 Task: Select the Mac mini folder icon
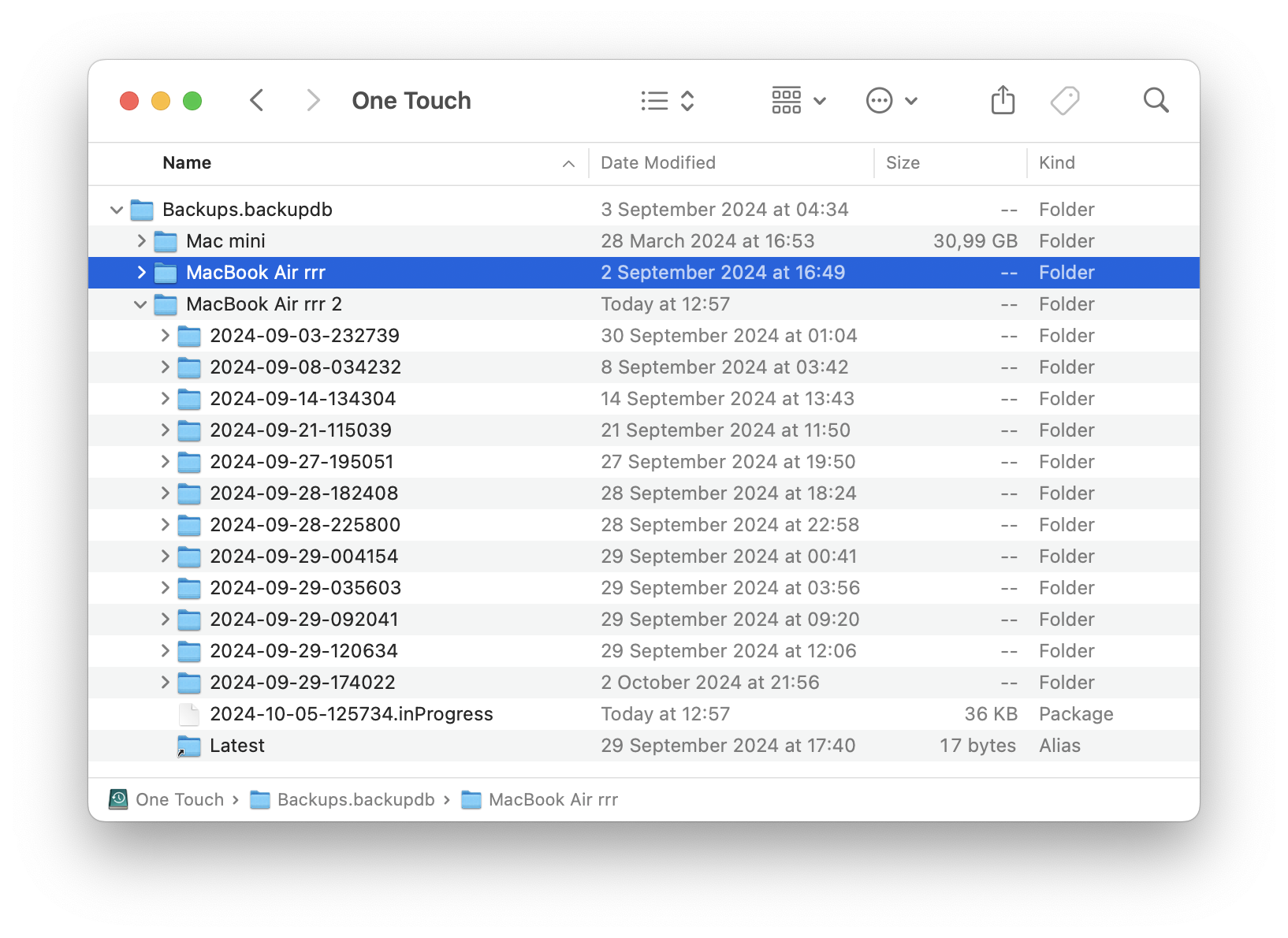click(166, 241)
